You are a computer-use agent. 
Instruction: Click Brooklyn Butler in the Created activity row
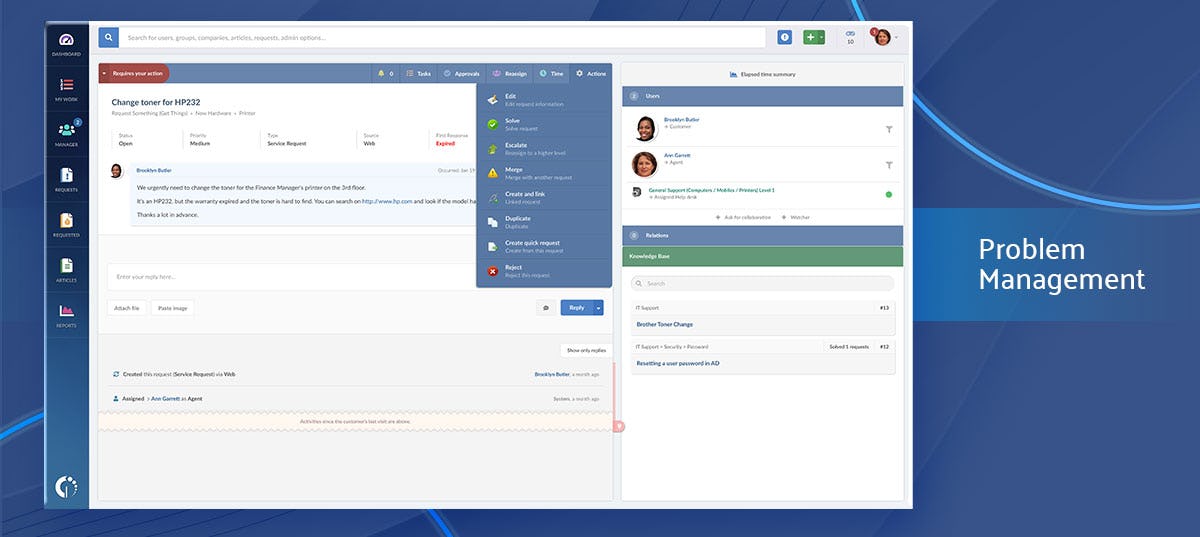551,374
